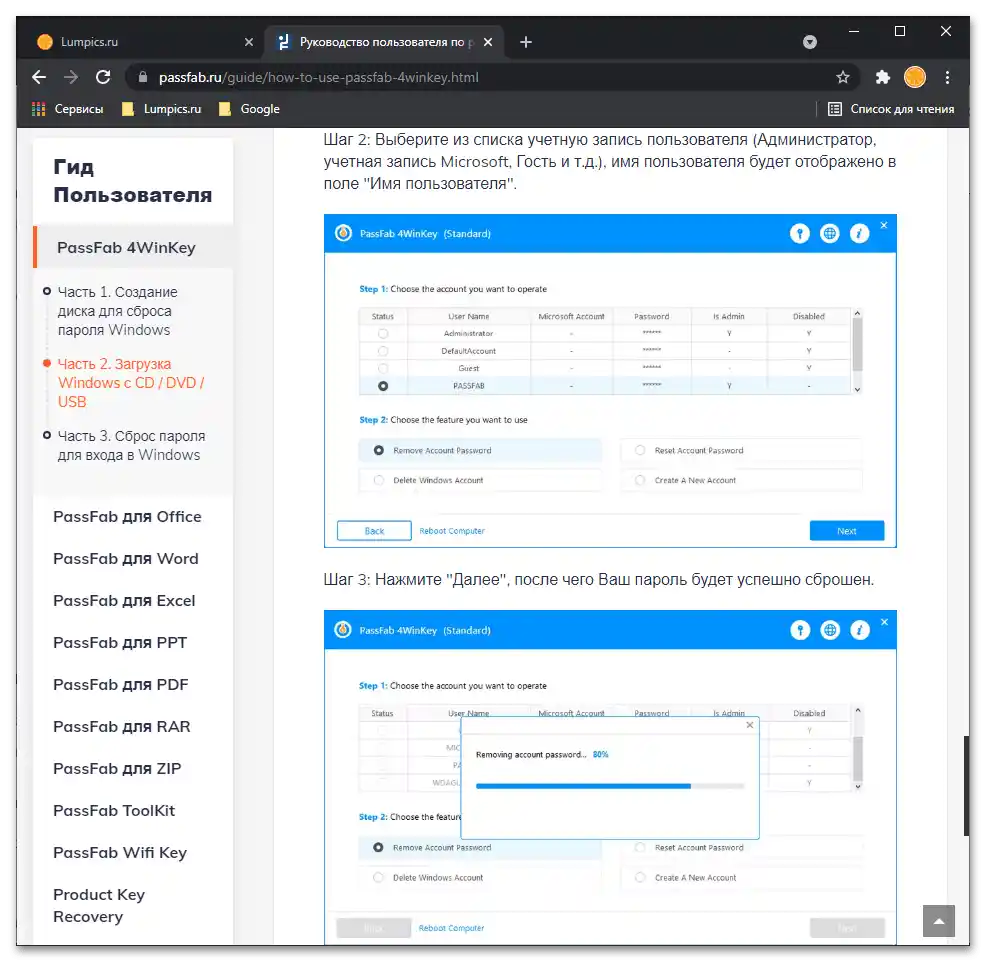Click PassFab logo in first 4WinKey title bar
Screen dimensions: 986x962
(343, 233)
